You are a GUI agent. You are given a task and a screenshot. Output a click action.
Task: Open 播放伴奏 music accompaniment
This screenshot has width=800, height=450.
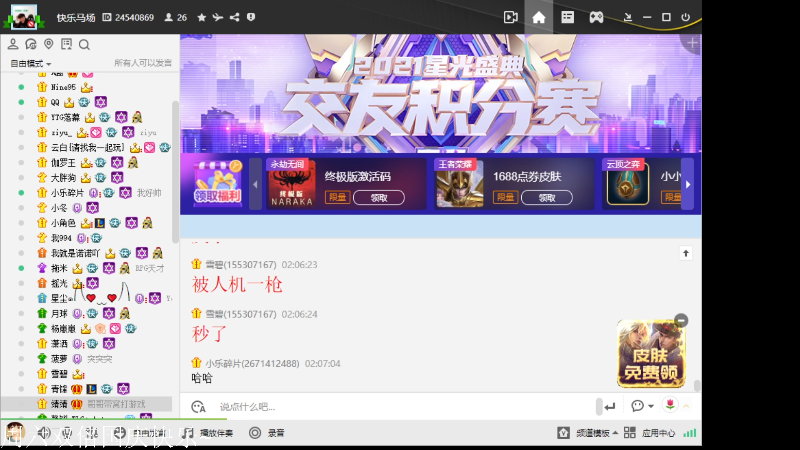[209, 433]
